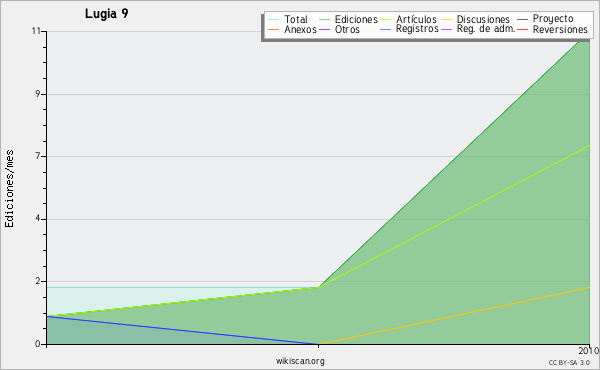Click the cyan Total legend color line
The image size is (600, 370).
click(x=274, y=19)
